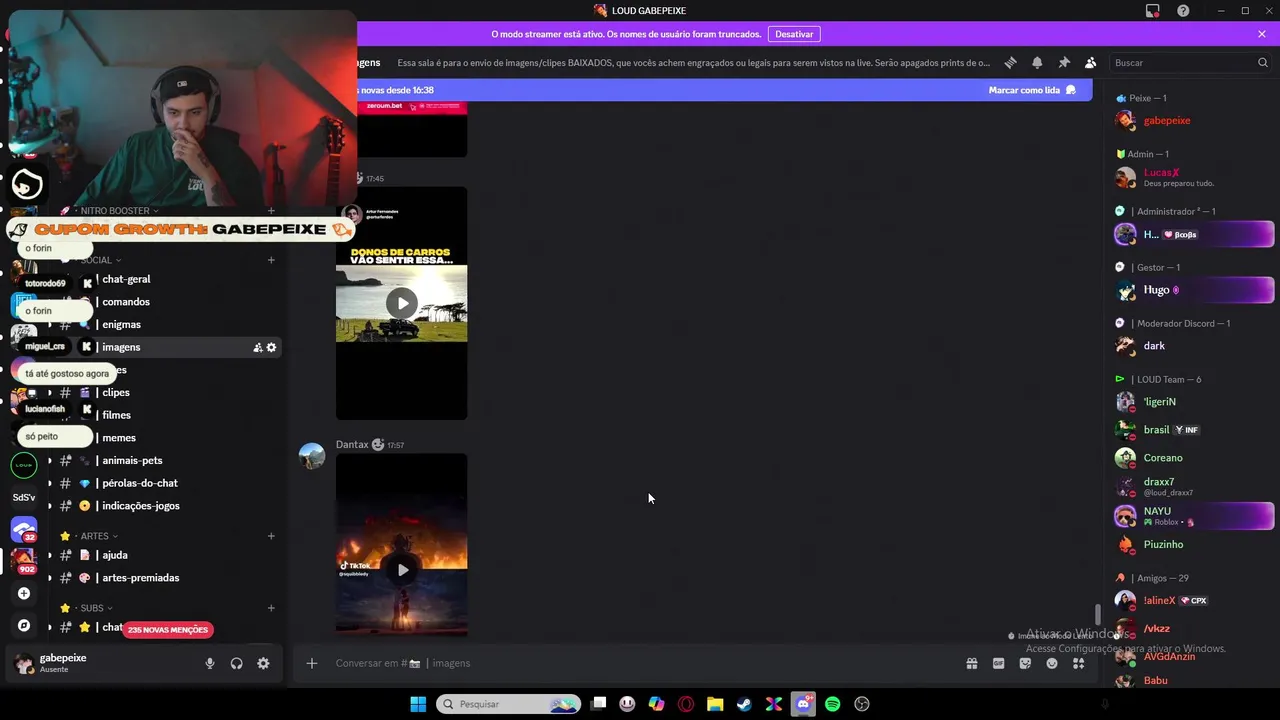Open the GIF picker
Viewport: 1280px width, 720px height.
(998, 663)
